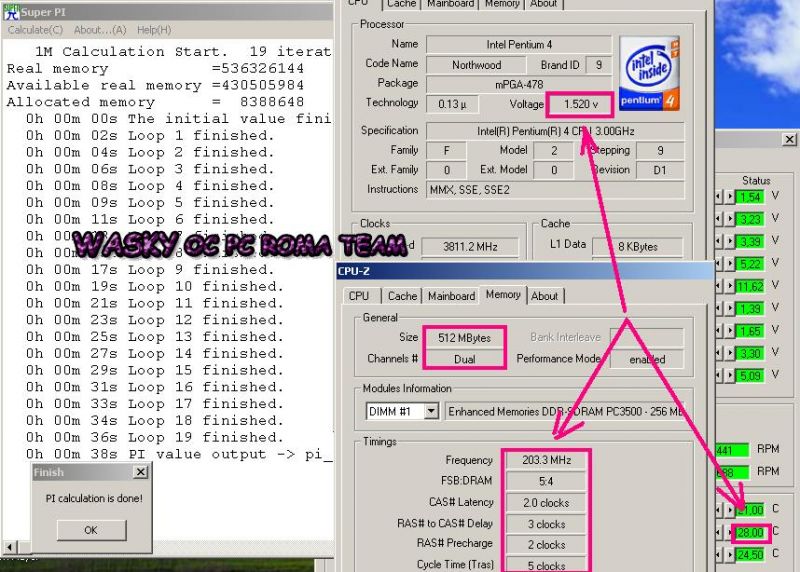The height and width of the screenshot is (572, 800).
Task: Click the left arrow beside the 1.39 V reading
Action: pyautogui.click(x=720, y=309)
